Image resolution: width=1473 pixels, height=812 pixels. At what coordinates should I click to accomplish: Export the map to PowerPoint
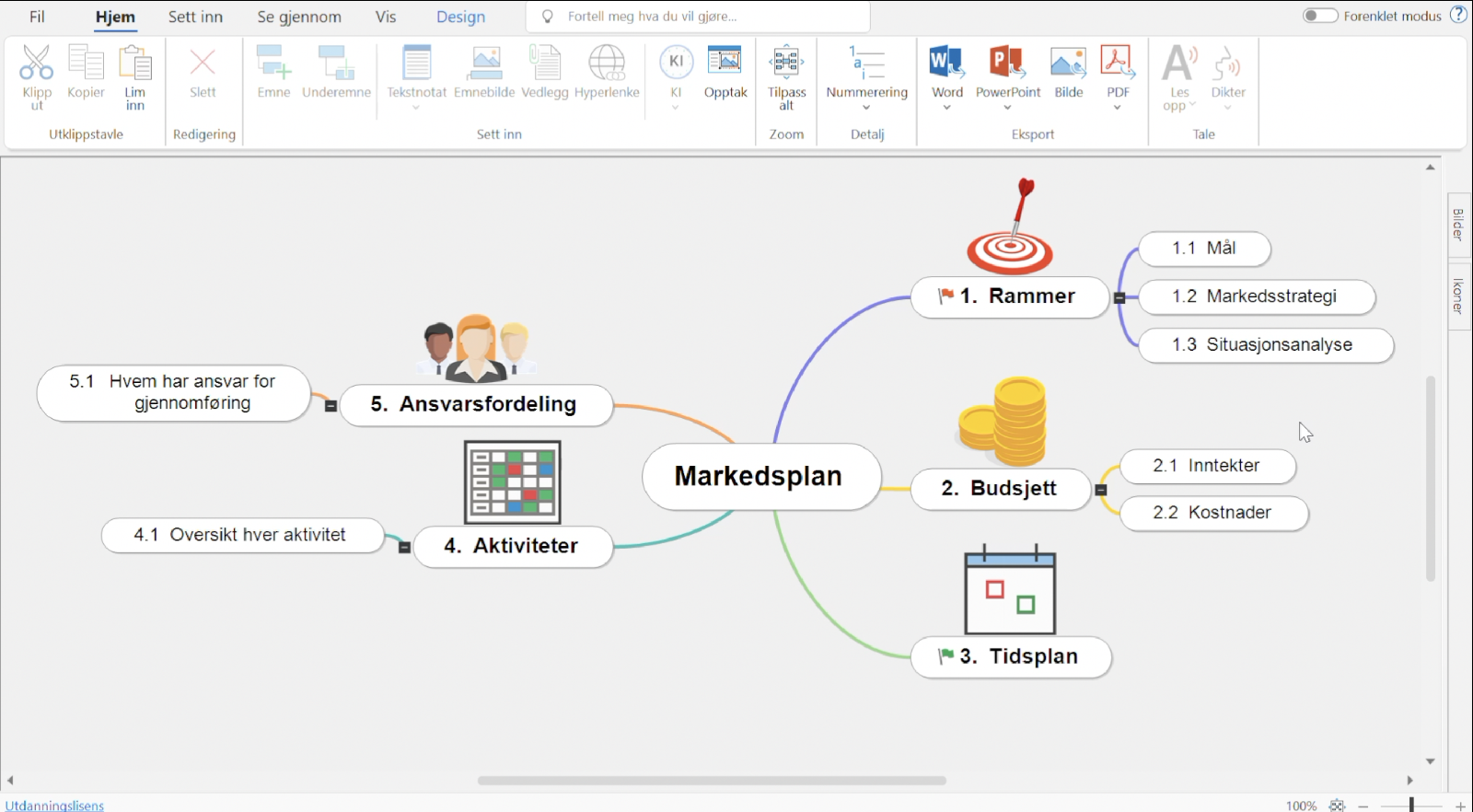click(x=1007, y=64)
